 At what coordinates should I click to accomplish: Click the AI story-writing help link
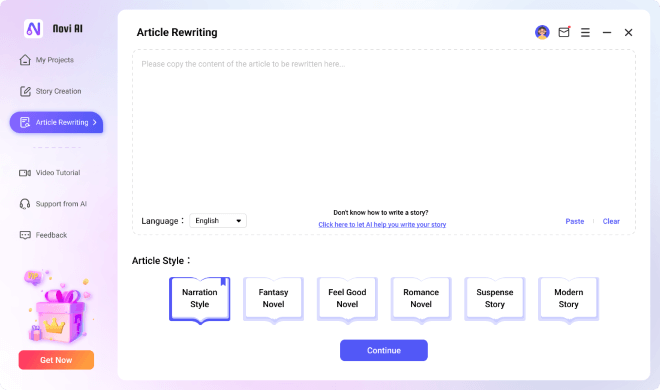pyautogui.click(x=382, y=225)
